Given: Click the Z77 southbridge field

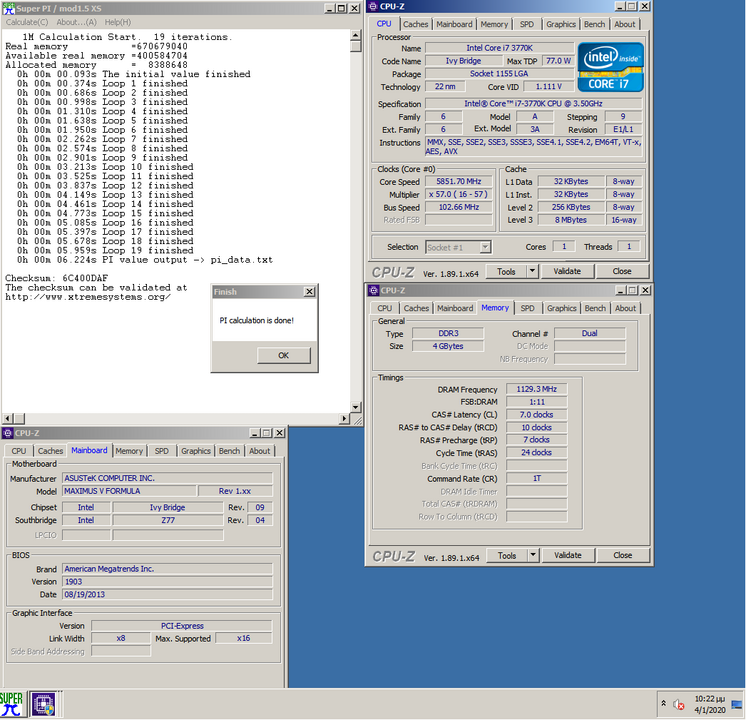Looking at the screenshot, I should [x=167, y=521].
